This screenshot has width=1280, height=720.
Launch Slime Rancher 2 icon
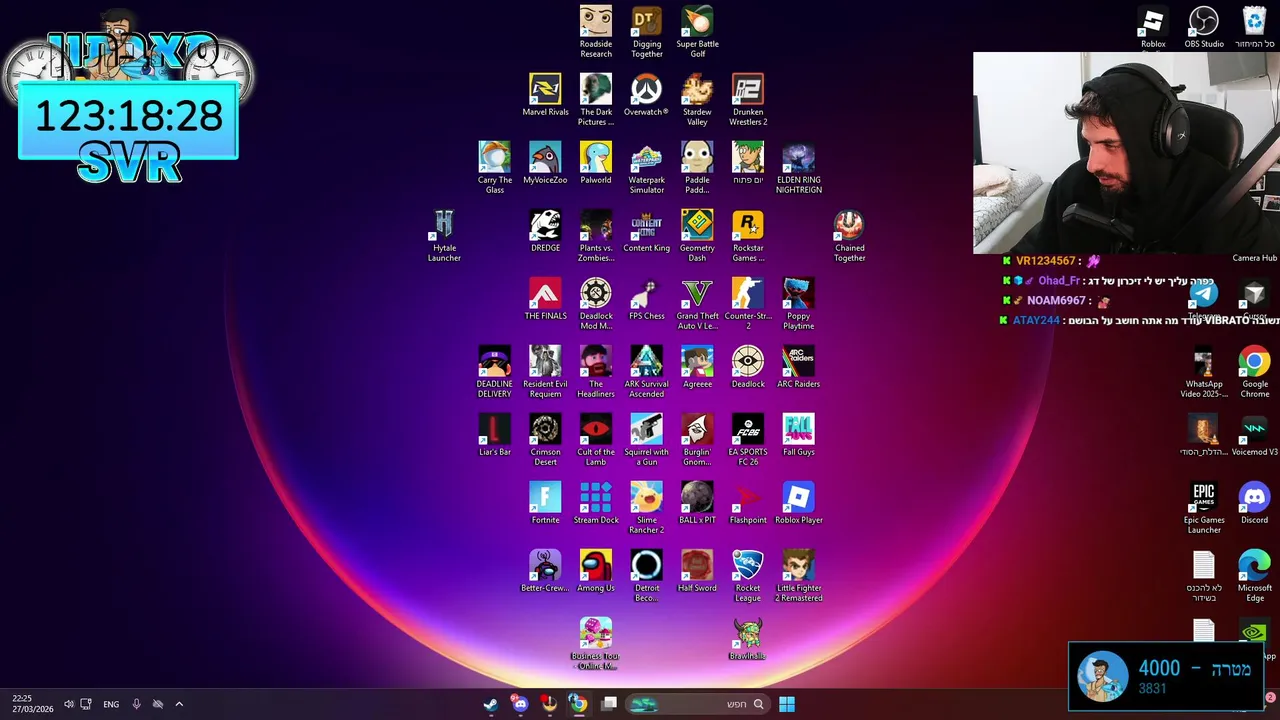[x=647, y=508]
